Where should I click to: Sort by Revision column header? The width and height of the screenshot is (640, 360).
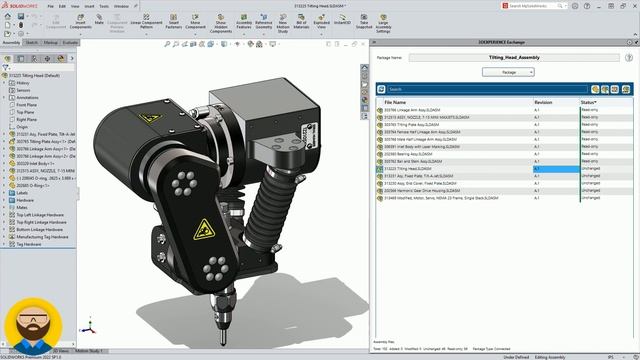[543, 102]
